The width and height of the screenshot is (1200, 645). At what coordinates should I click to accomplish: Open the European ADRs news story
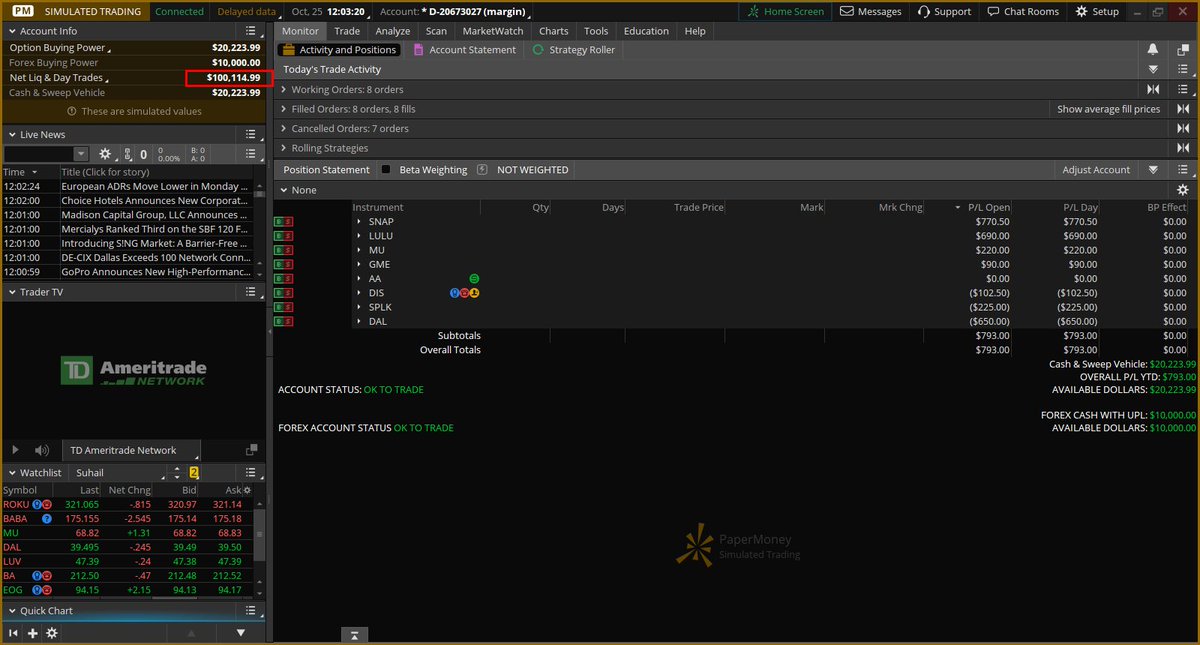(x=155, y=186)
